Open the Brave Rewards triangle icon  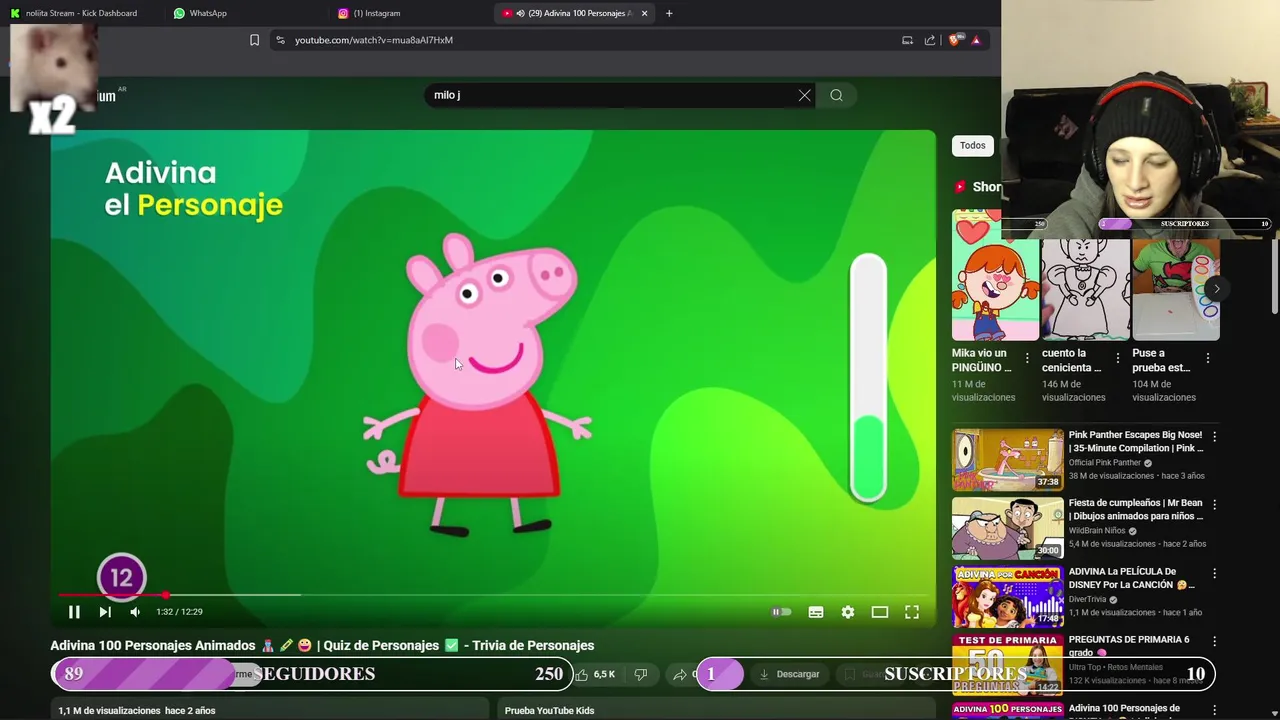(x=976, y=40)
